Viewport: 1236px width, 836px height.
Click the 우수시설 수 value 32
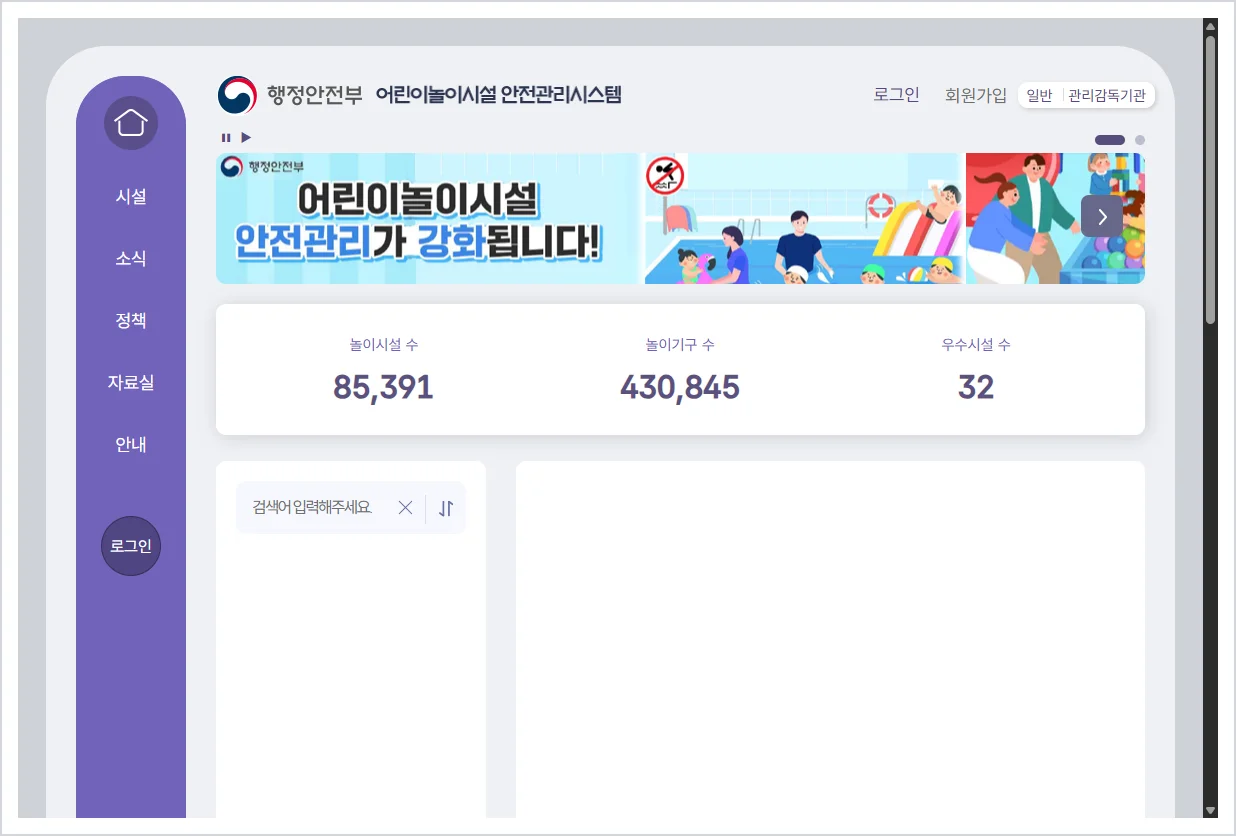click(x=976, y=388)
